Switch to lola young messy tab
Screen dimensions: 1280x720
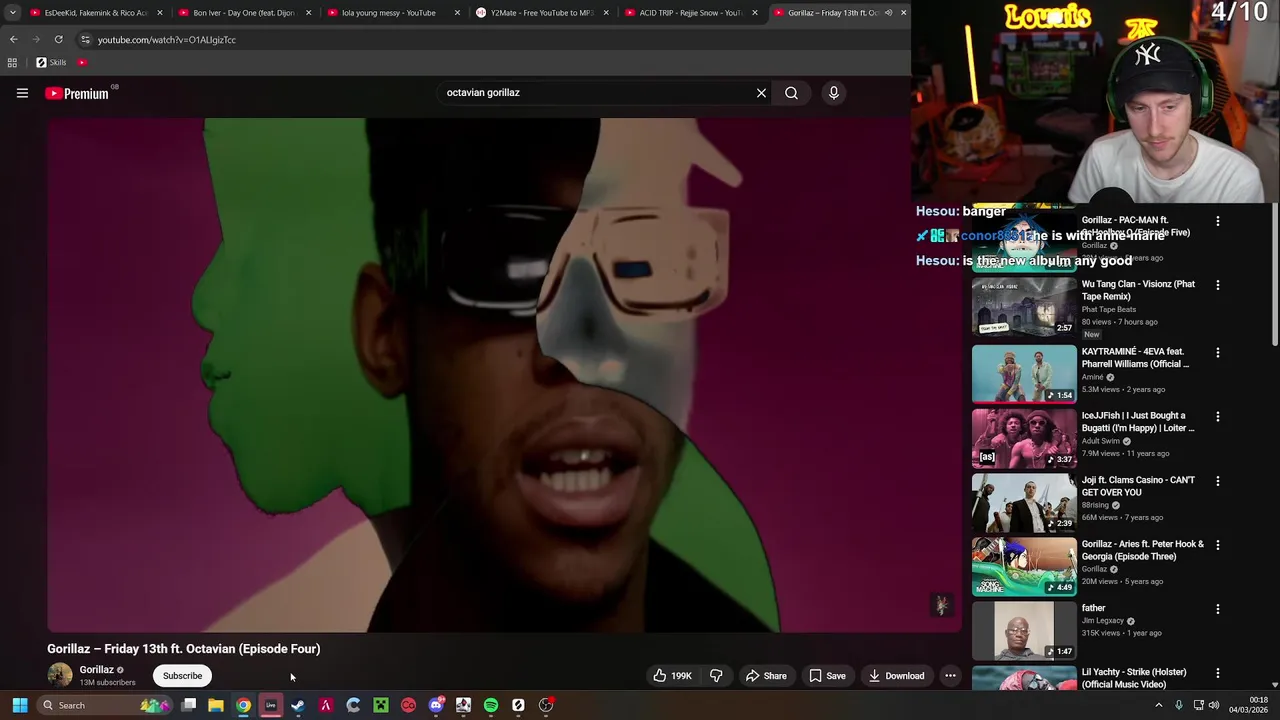click(394, 13)
